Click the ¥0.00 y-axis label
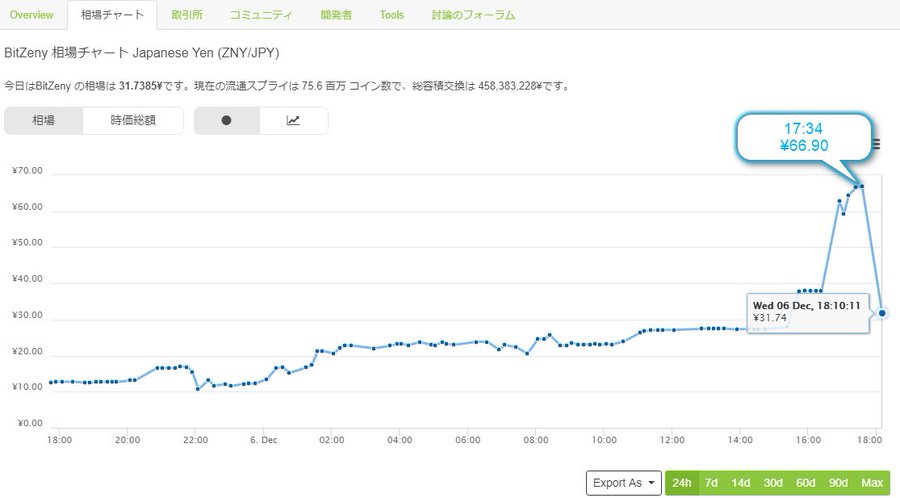The height and width of the screenshot is (498, 900). click(30, 423)
